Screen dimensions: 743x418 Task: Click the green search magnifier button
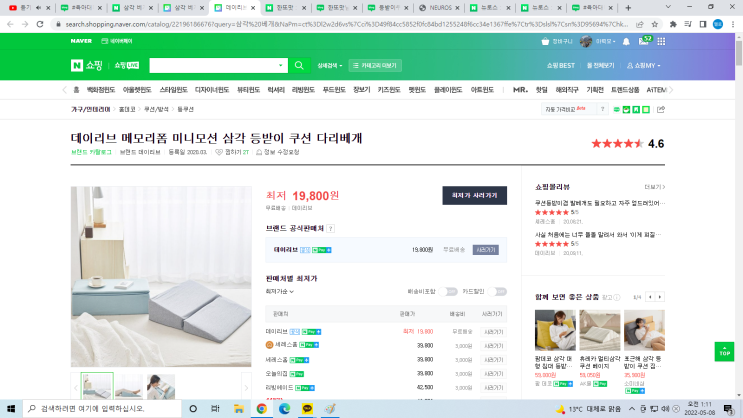pos(299,65)
